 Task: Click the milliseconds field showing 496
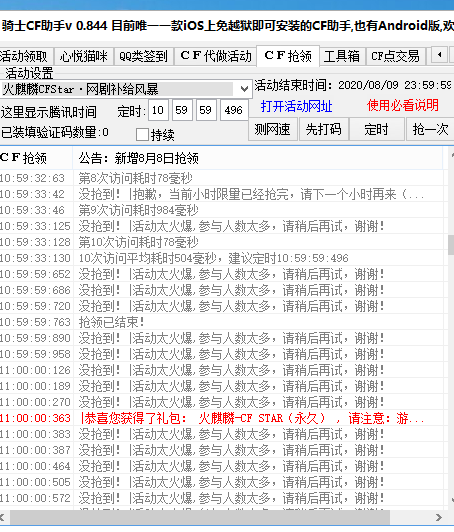[234, 110]
